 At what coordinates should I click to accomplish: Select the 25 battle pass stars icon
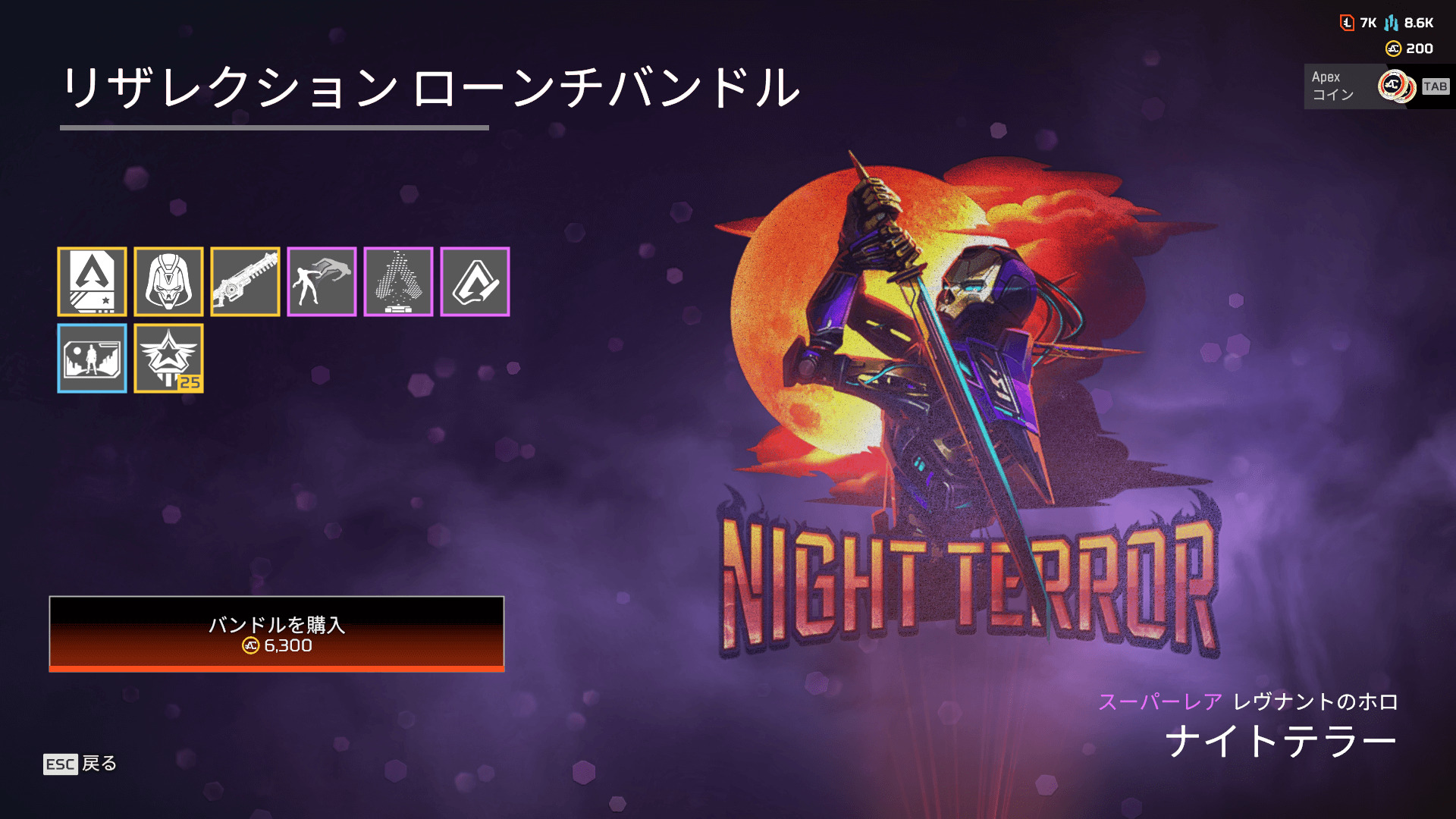click(x=168, y=358)
